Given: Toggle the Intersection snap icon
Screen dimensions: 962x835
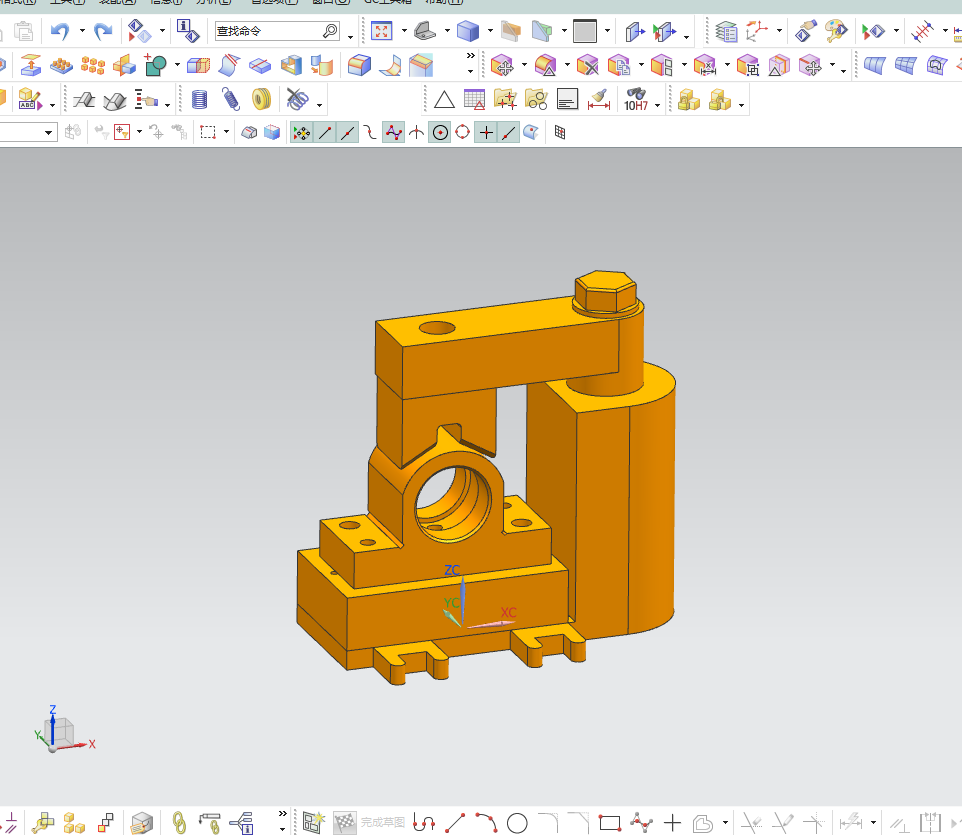Looking at the screenshot, I should tap(417, 133).
